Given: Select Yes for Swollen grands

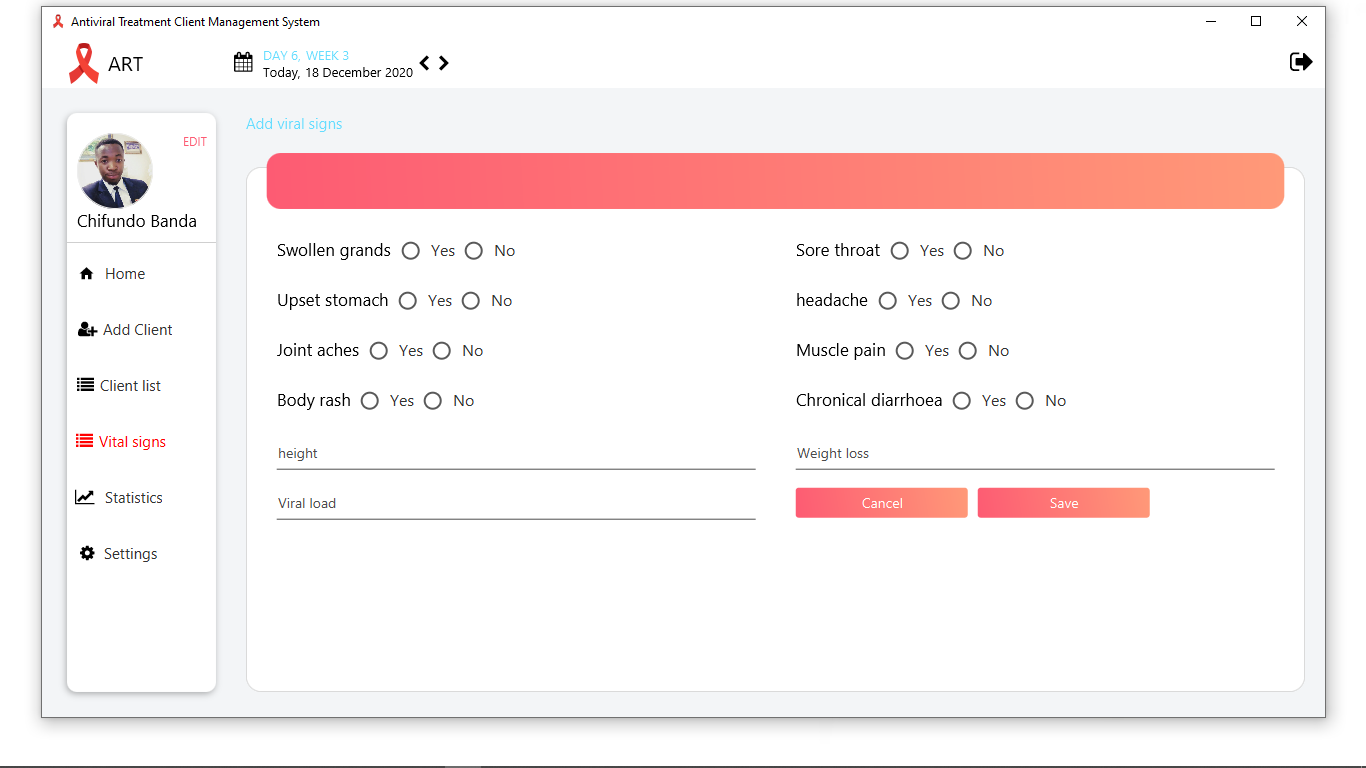Looking at the screenshot, I should (410, 250).
